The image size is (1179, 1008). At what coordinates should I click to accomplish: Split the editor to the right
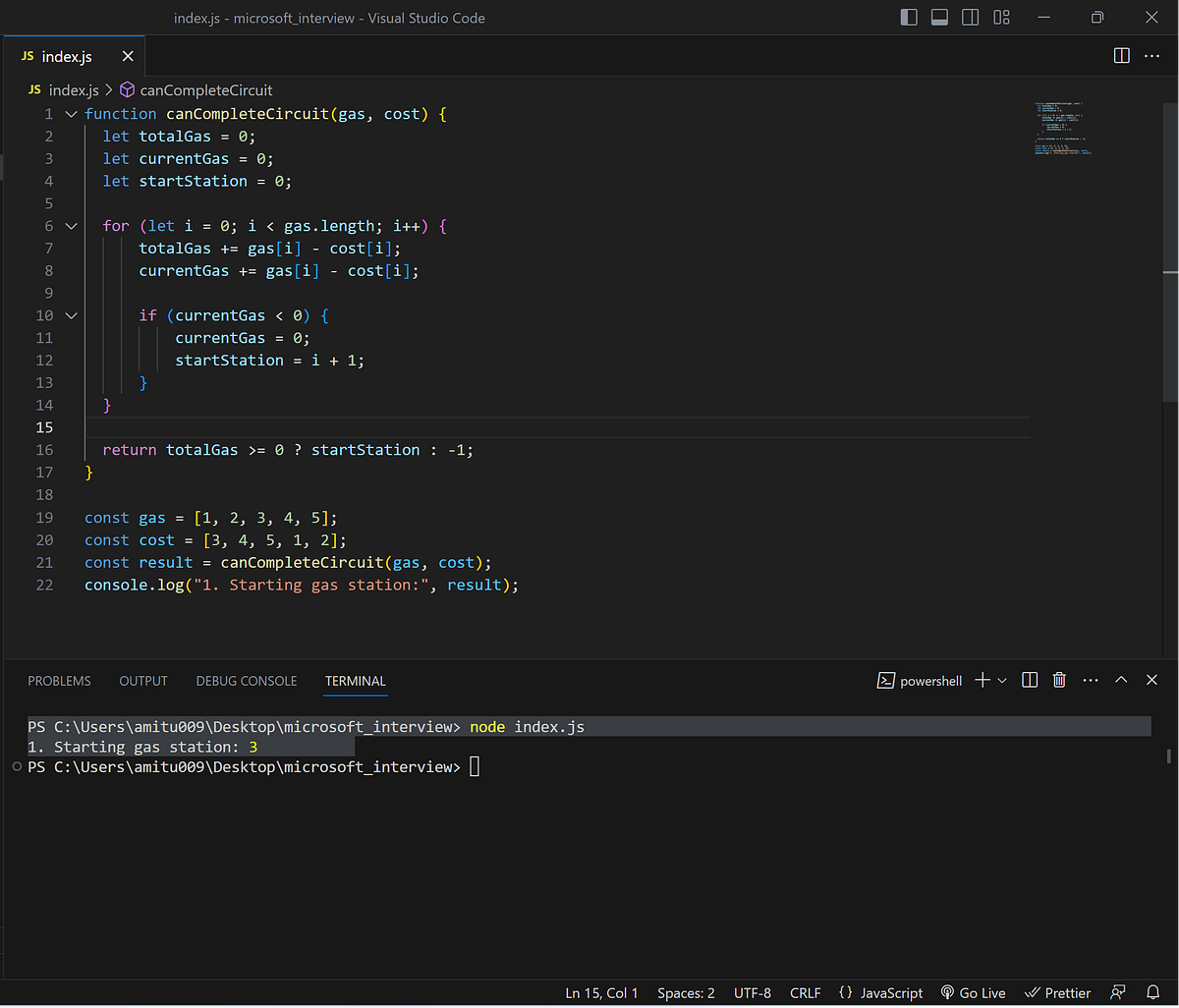1122,56
